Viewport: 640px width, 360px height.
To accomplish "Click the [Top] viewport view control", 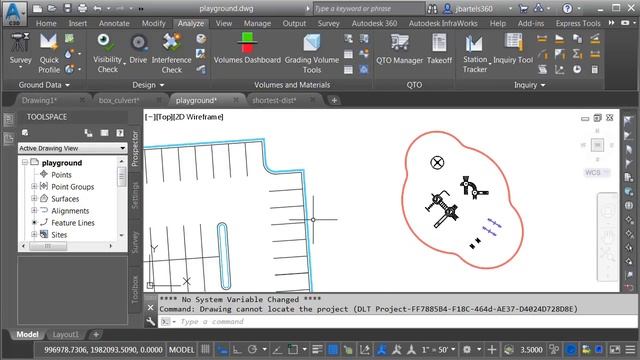I will coord(164,117).
